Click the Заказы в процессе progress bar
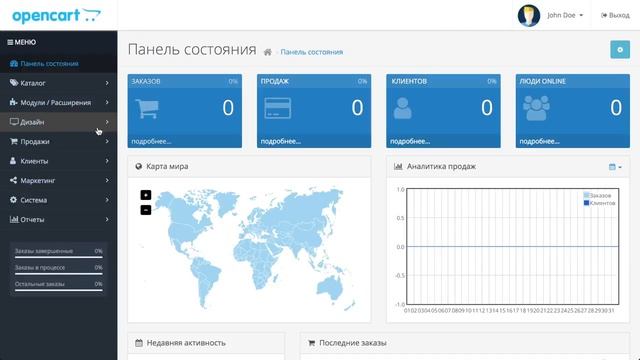 pos(58,273)
